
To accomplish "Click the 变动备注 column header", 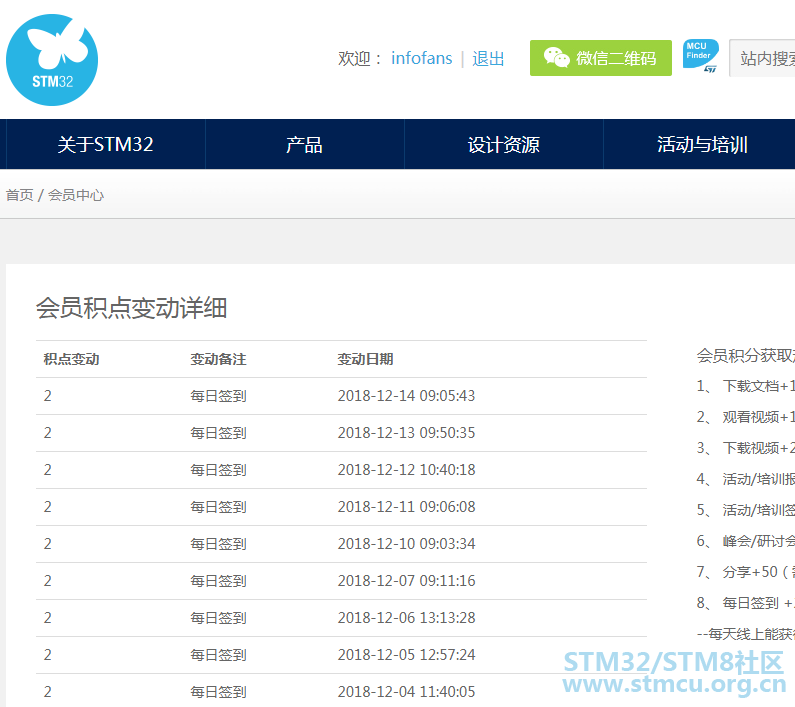I will coord(218,359).
